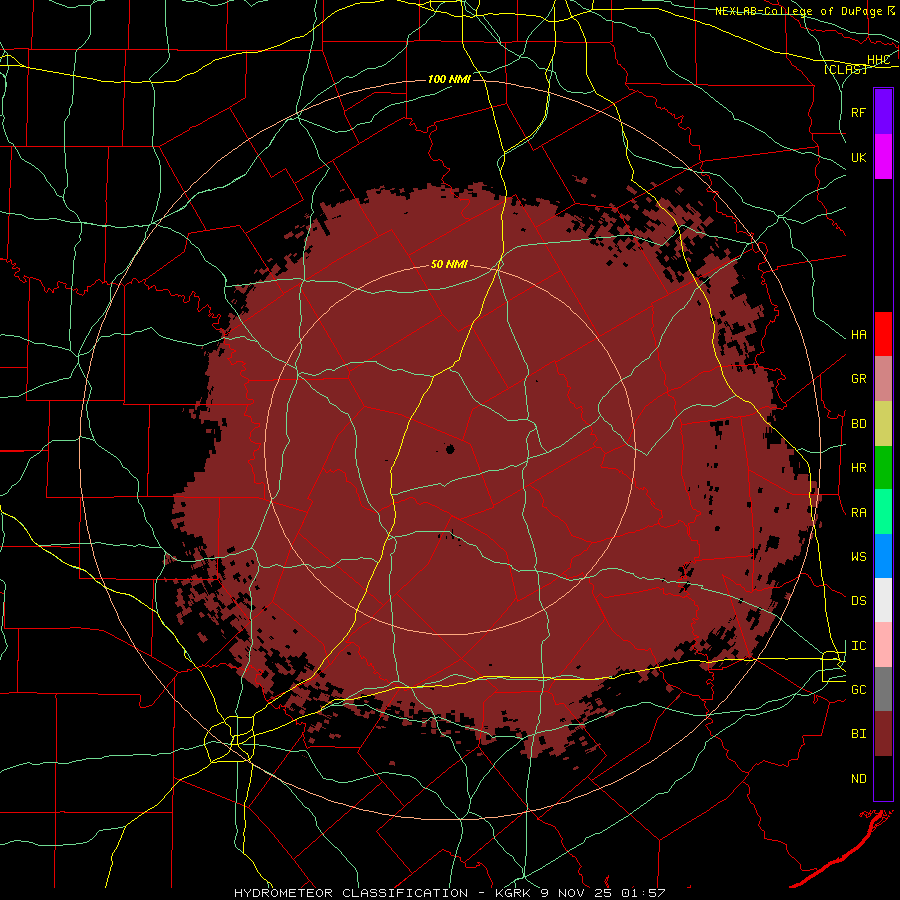Screen dimensions: 900x900
Task: Click the RF legend label
Action: (x=859, y=112)
